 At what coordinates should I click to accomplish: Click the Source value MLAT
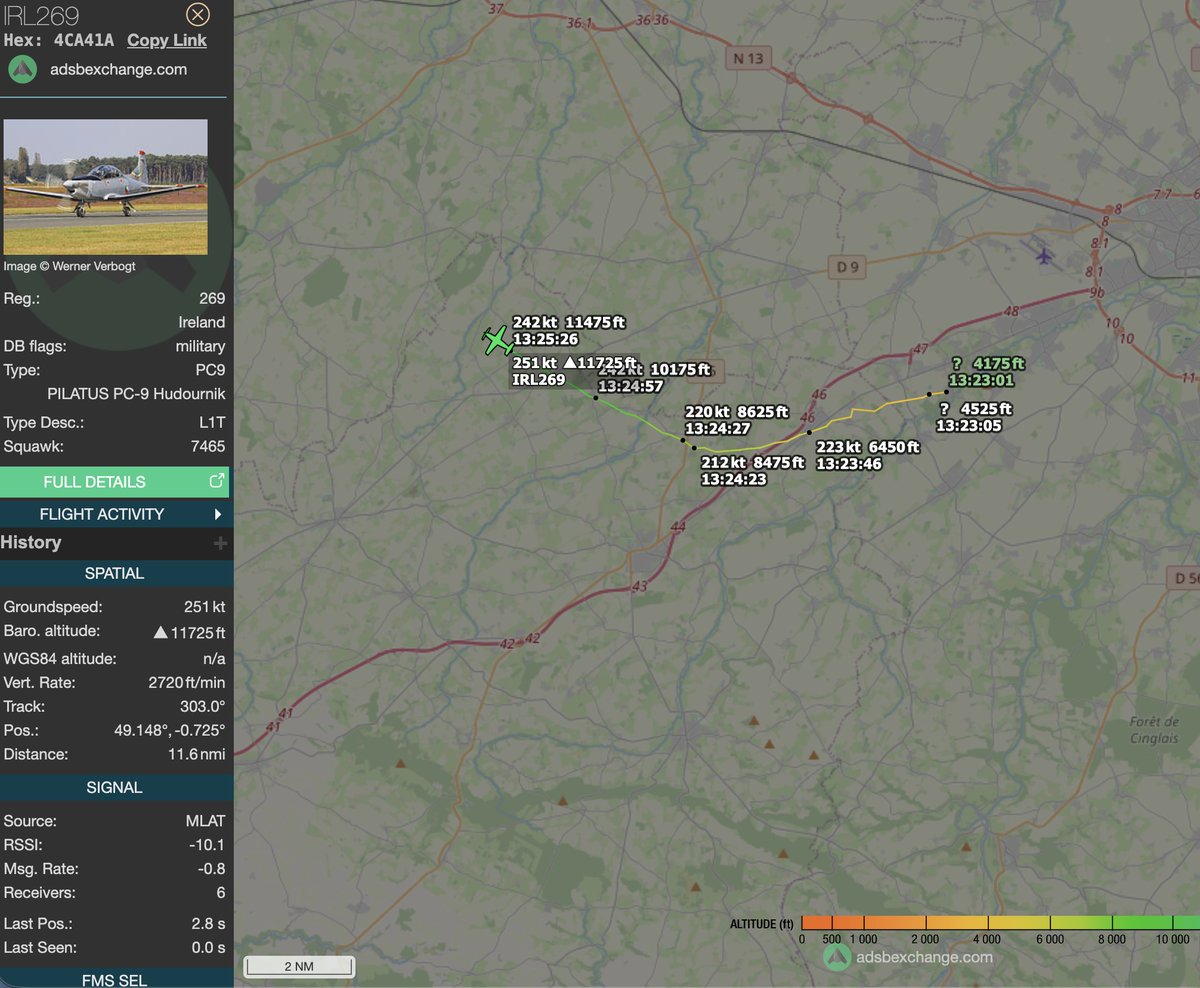point(204,821)
